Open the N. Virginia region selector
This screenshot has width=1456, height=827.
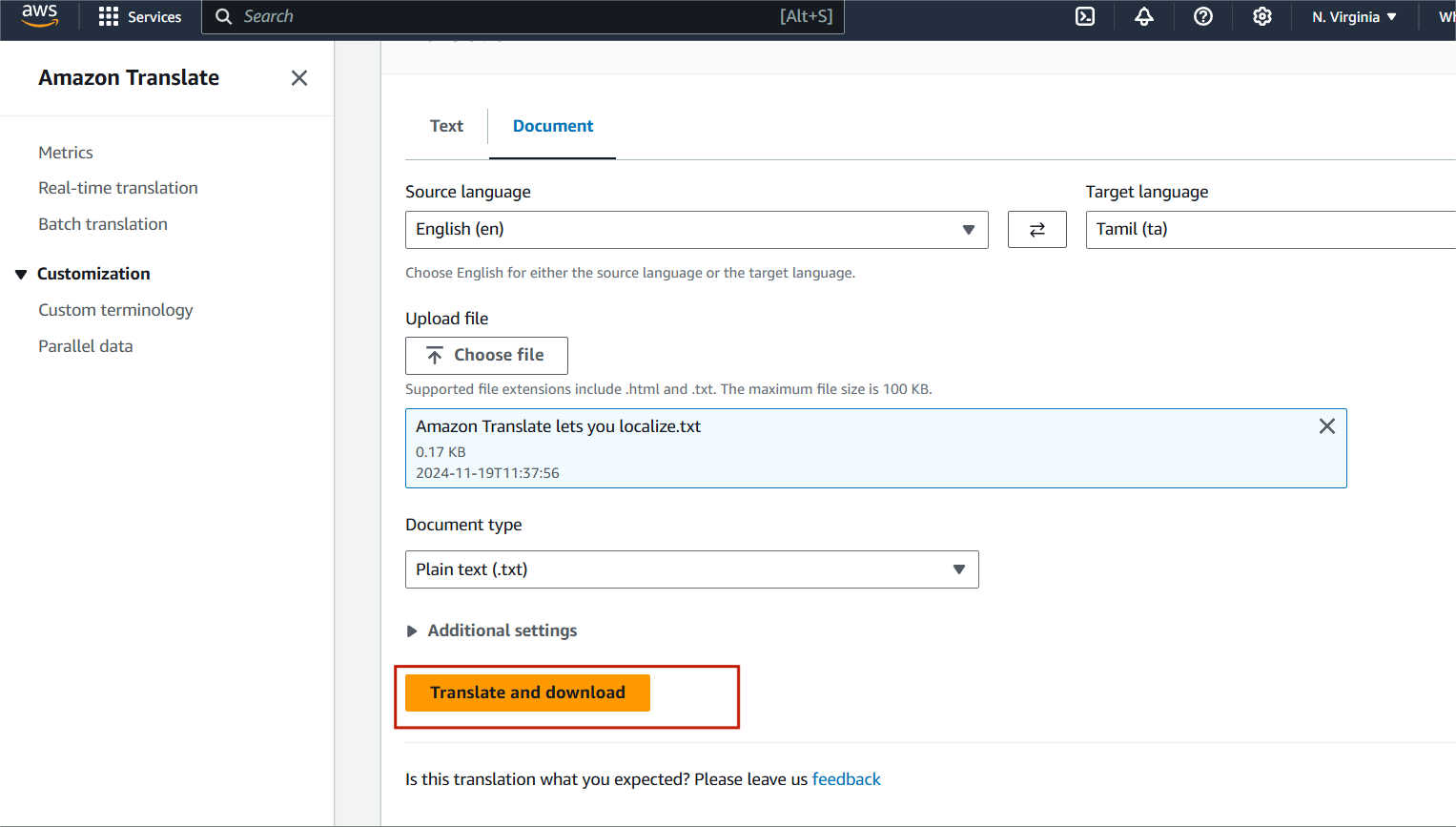1354,16
